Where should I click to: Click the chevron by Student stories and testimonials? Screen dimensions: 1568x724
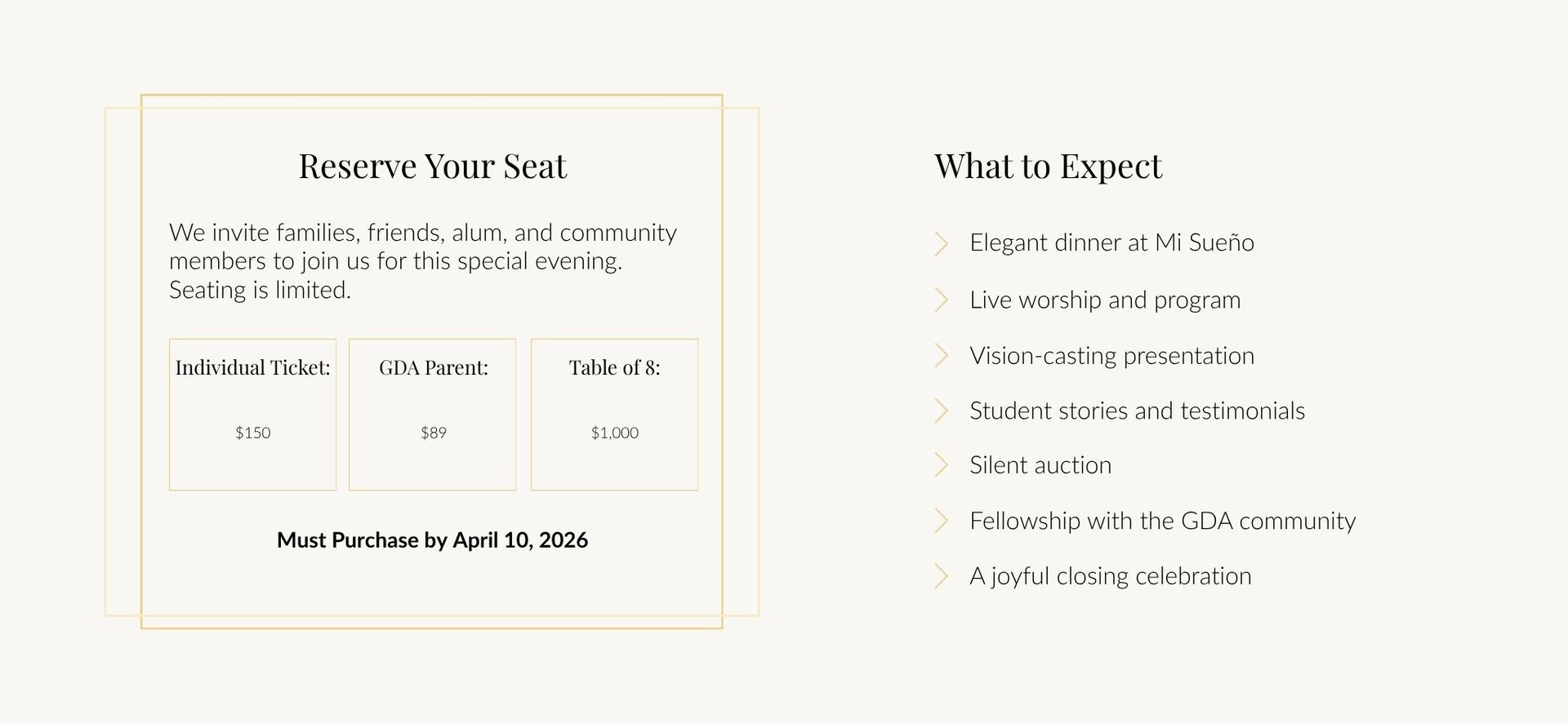[x=941, y=411]
